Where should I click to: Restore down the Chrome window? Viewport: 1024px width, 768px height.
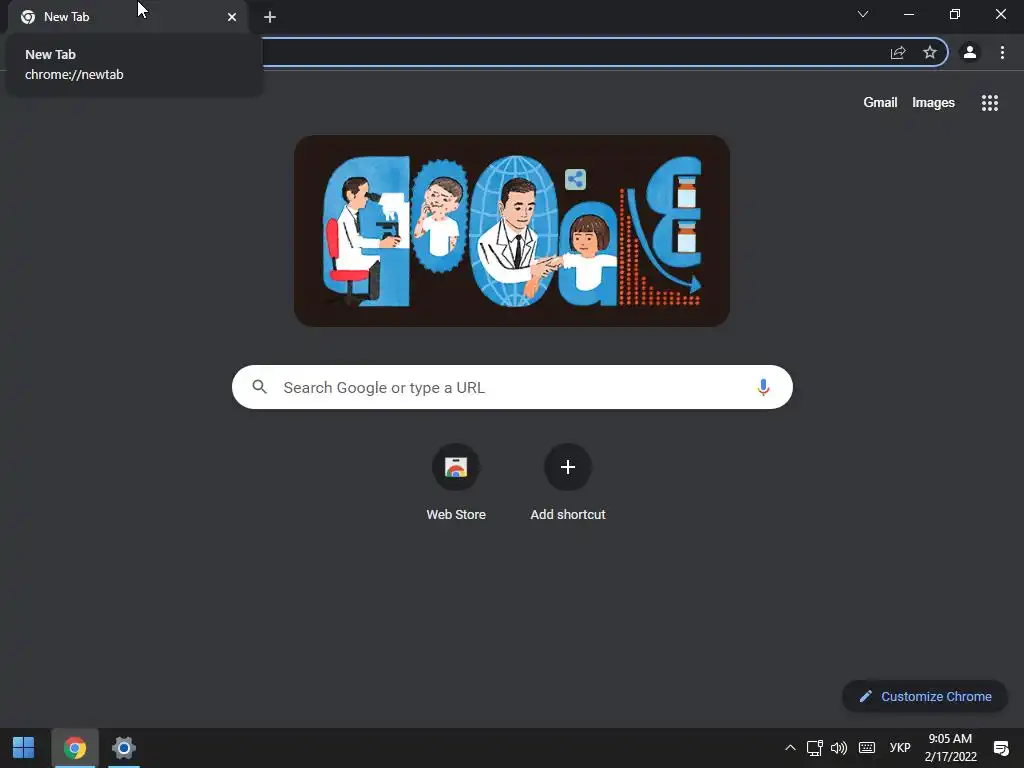pyautogui.click(x=955, y=14)
